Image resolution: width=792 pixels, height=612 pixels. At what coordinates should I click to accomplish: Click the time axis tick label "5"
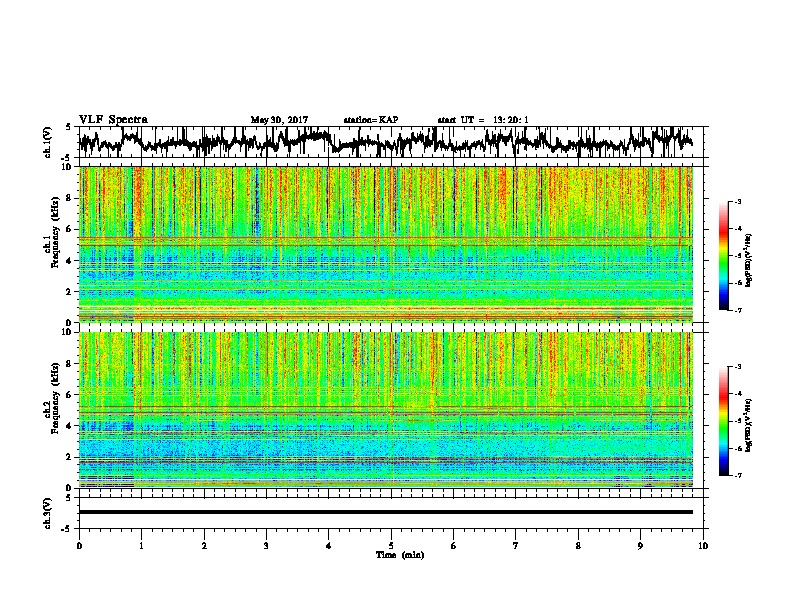coord(391,546)
